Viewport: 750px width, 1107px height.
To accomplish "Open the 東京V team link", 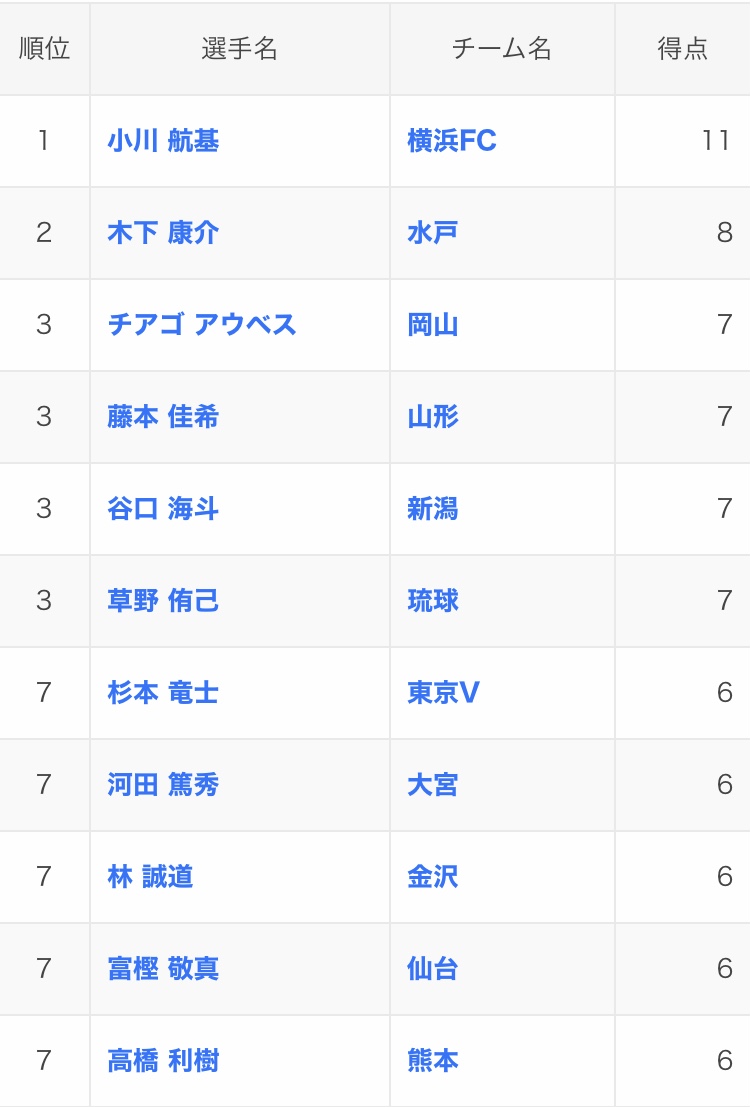I will [443, 693].
